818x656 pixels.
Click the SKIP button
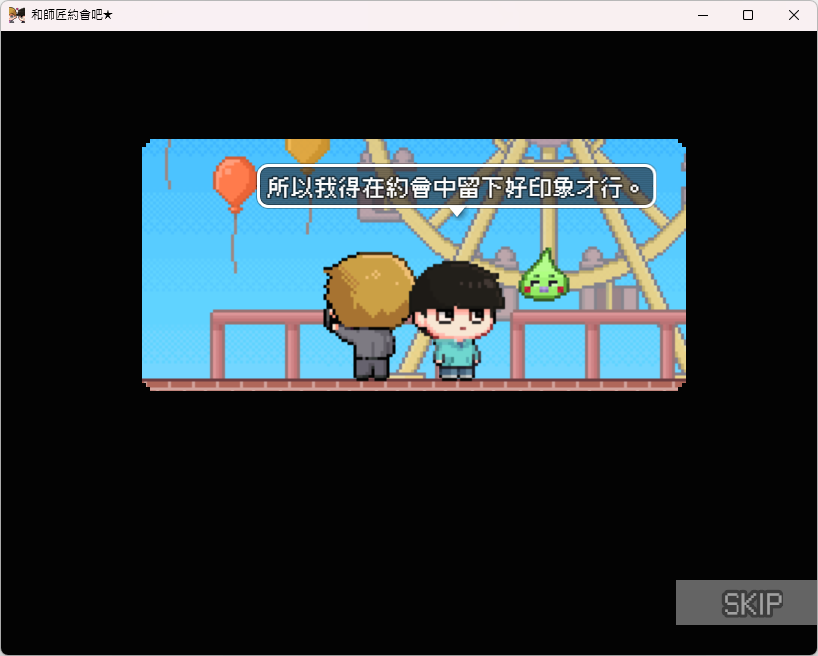(x=747, y=602)
